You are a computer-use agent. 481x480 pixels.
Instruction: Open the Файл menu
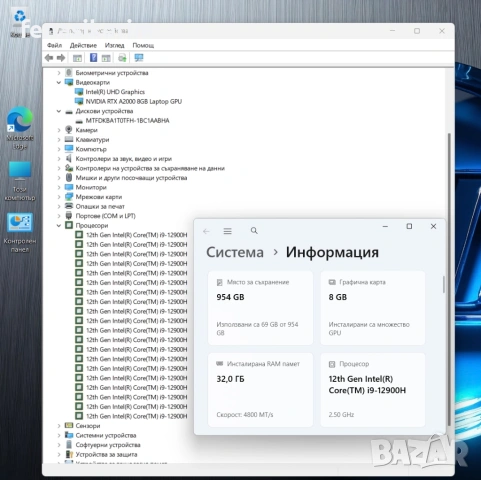tap(54, 45)
